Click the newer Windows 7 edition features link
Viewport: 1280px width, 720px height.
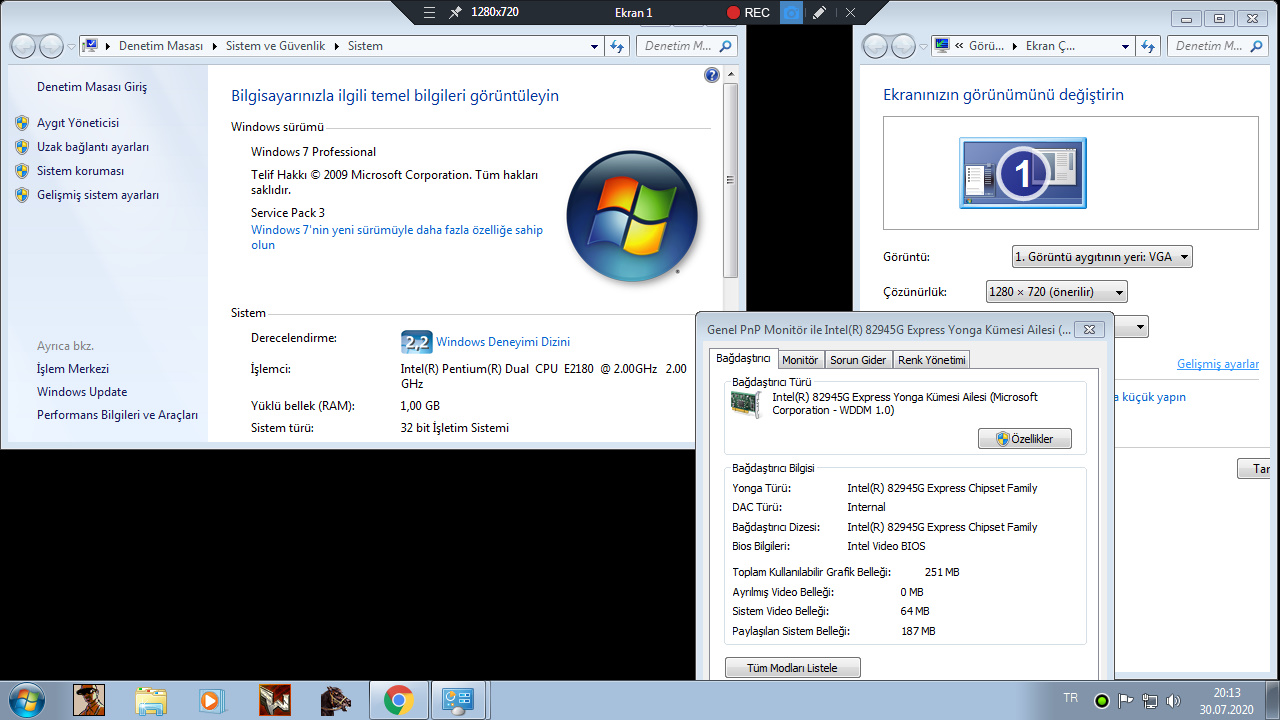pos(397,237)
